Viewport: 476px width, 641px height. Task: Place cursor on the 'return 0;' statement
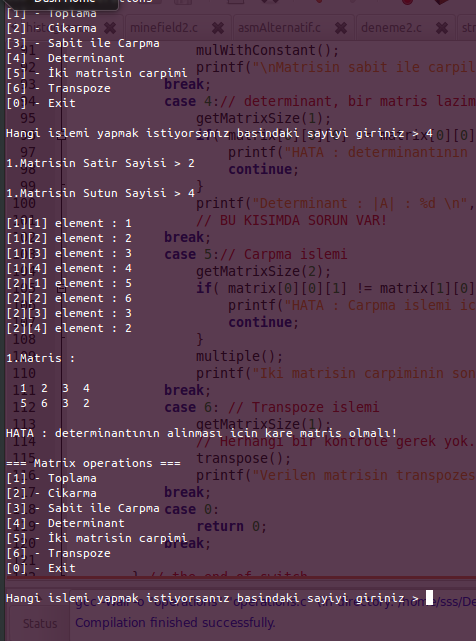[231, 526]
